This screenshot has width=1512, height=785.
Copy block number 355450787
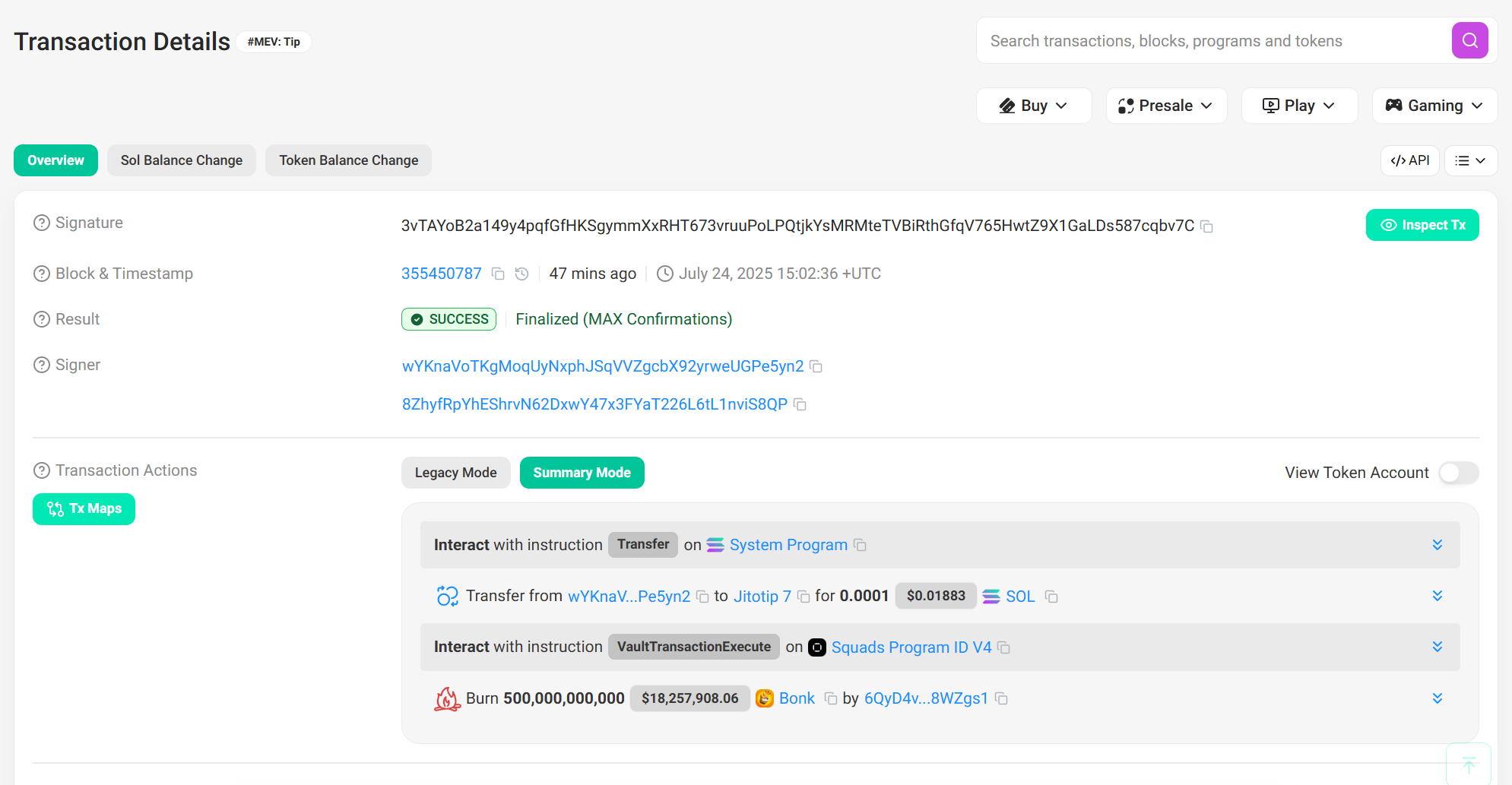coord(498,274)
